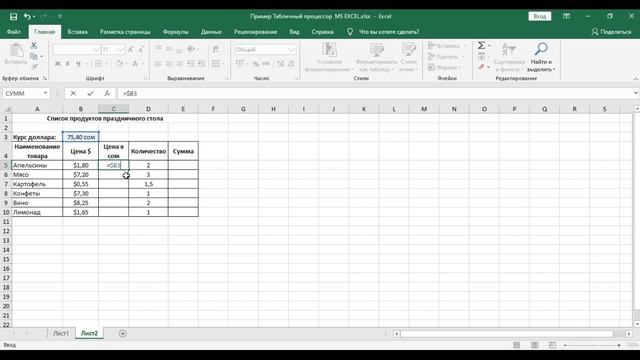
Task: Click the Cut scissors icon
Action: [x=34, y=45]
